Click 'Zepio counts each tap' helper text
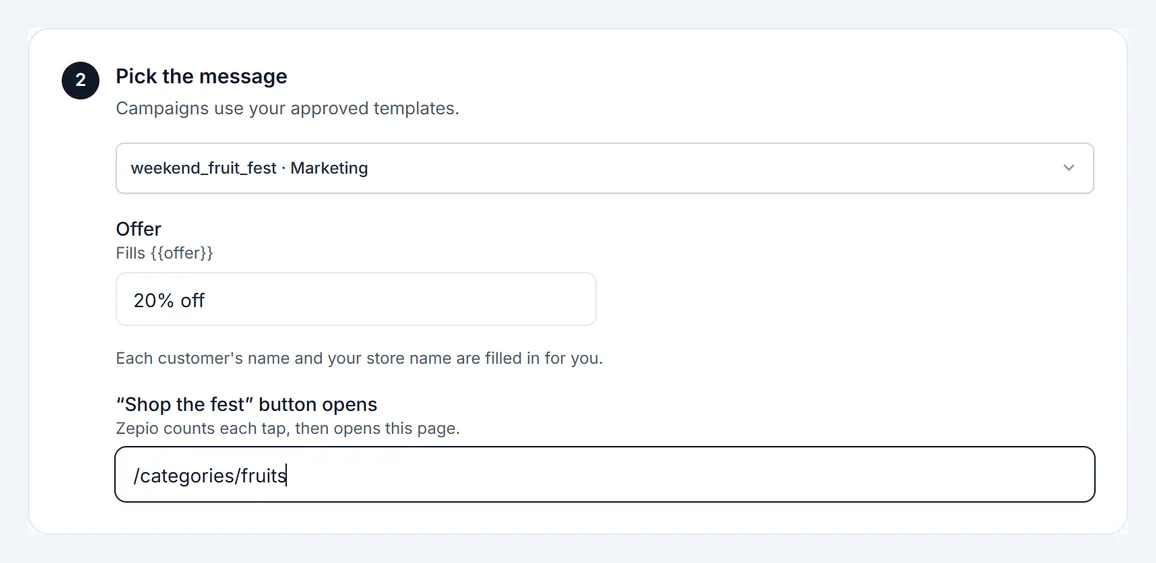1156x563 pixels. coord(288,428)
